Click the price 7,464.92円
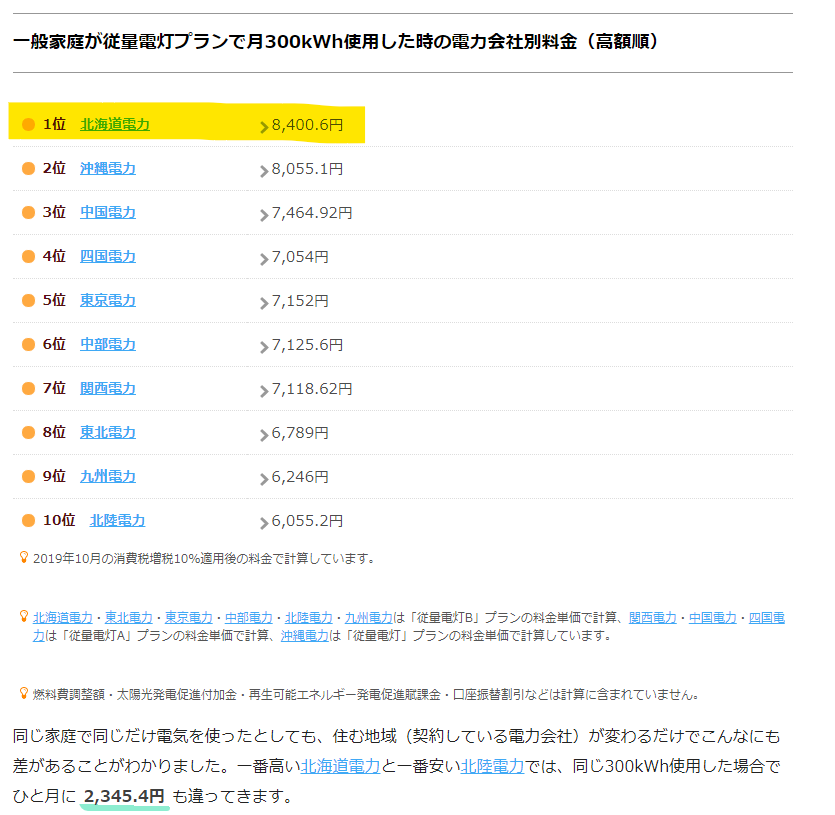835x815 pixels. 312,213
